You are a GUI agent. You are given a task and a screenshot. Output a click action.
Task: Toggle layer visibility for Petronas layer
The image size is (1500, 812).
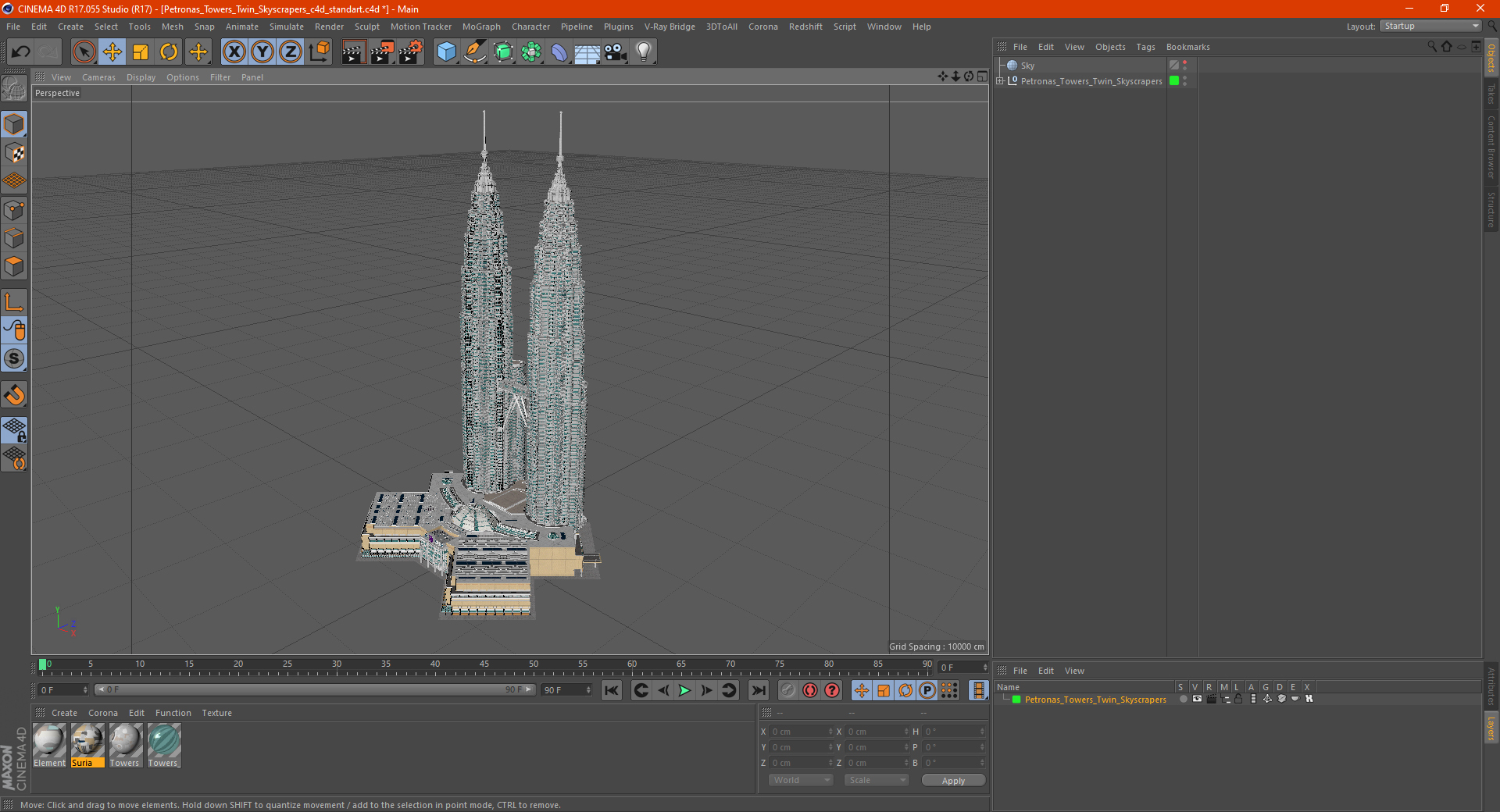pyautogui.click(x=1196, y=700)
